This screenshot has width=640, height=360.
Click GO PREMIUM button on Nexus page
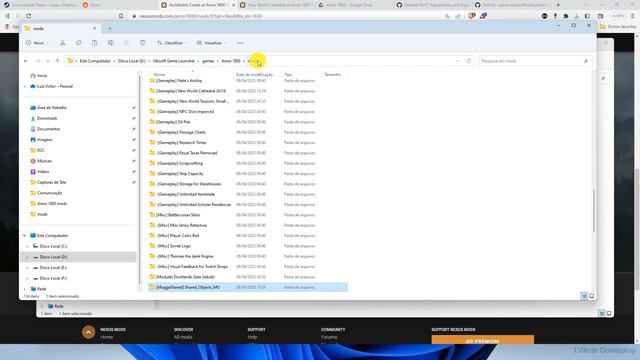482,340
